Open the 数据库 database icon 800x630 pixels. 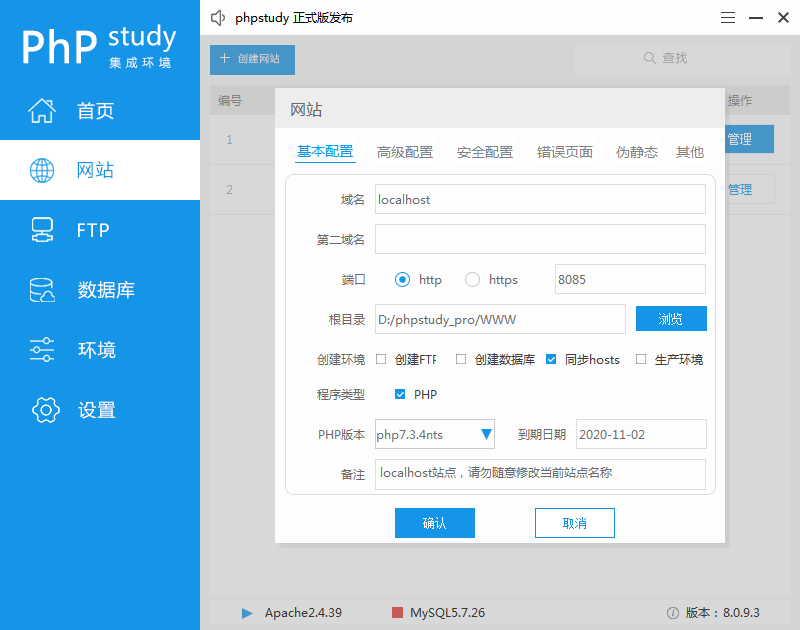(42, 290)
